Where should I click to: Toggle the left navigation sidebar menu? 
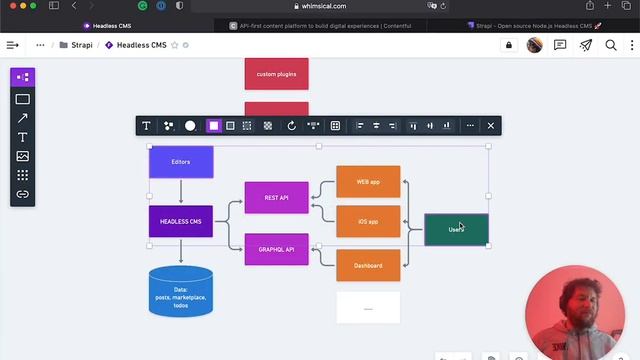pos(12,45)
